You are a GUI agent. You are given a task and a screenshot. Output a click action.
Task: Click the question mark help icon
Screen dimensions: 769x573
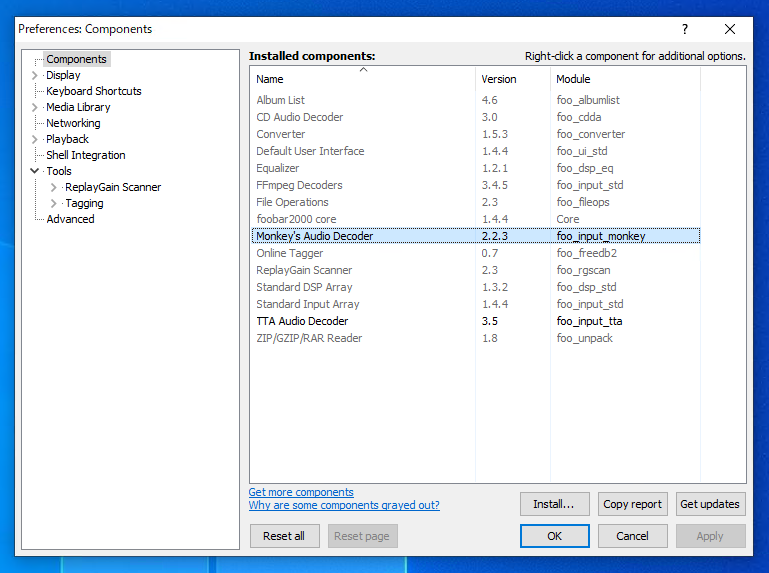click(x=685, y=29)
